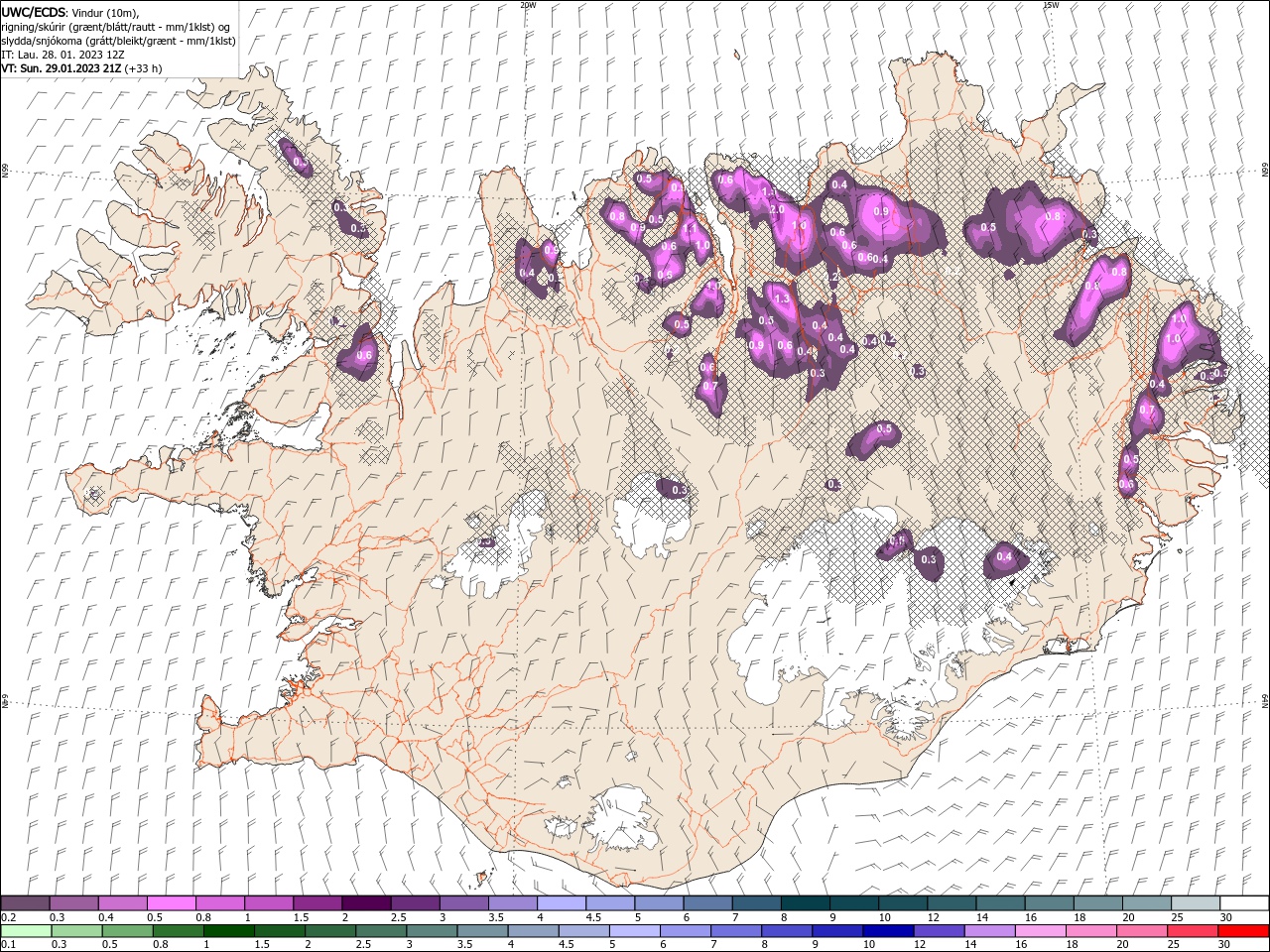Pick the pale green 0.1 swatch in bottom legend row
The image size is (1270, 952).
[x=26, y=931]
